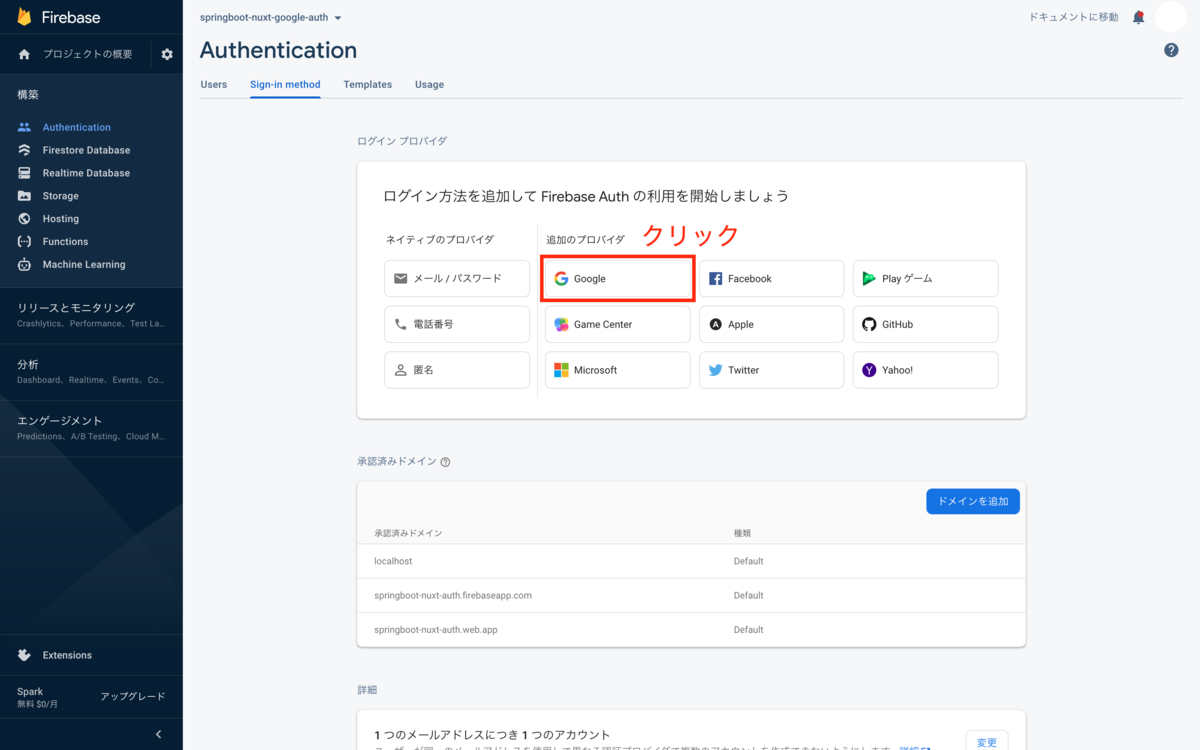This screenshot has height=750, width=1200.
Task: Click the 種類 column header
Action: click(x=742, y=533)
